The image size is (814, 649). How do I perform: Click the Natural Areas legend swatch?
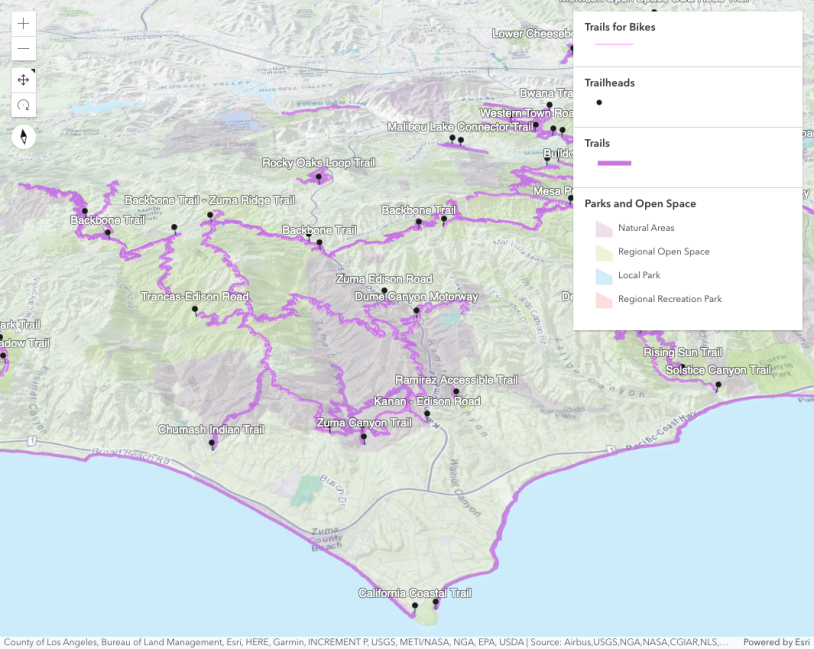click(603, 228)
